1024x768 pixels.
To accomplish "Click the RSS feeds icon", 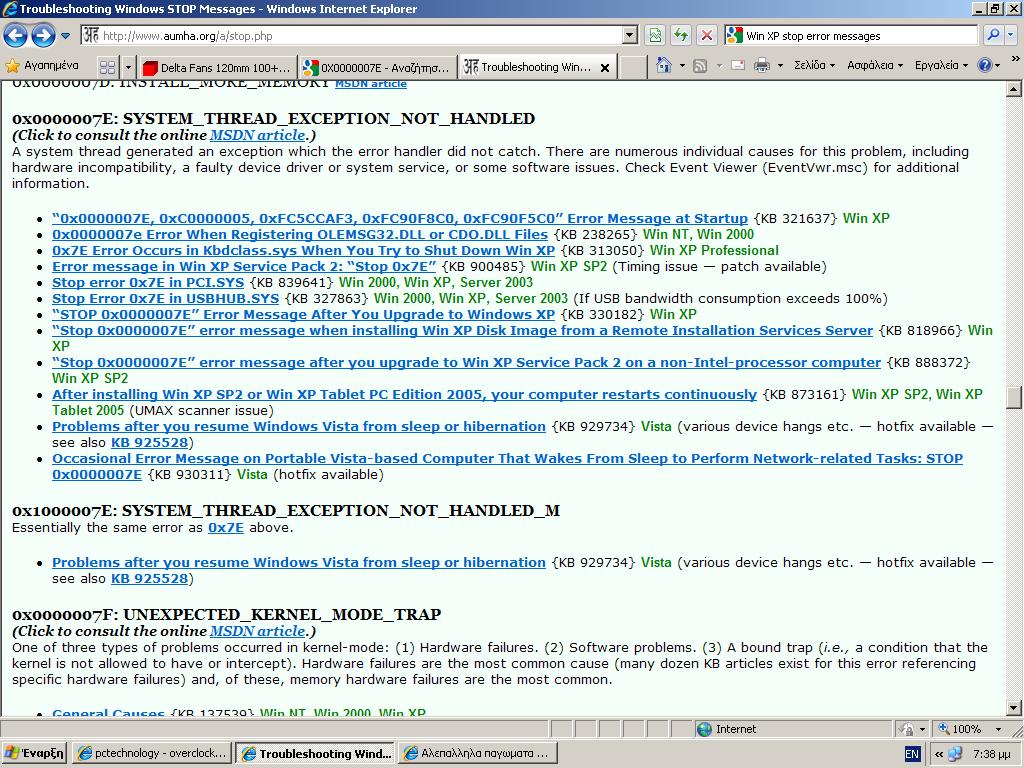I will click(x=700, y=65).
